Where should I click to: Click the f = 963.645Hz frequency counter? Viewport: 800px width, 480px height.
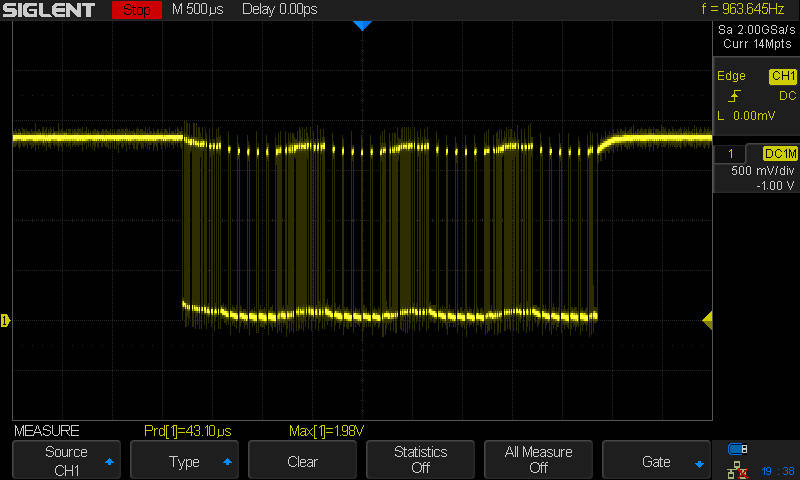pos(742,9)
